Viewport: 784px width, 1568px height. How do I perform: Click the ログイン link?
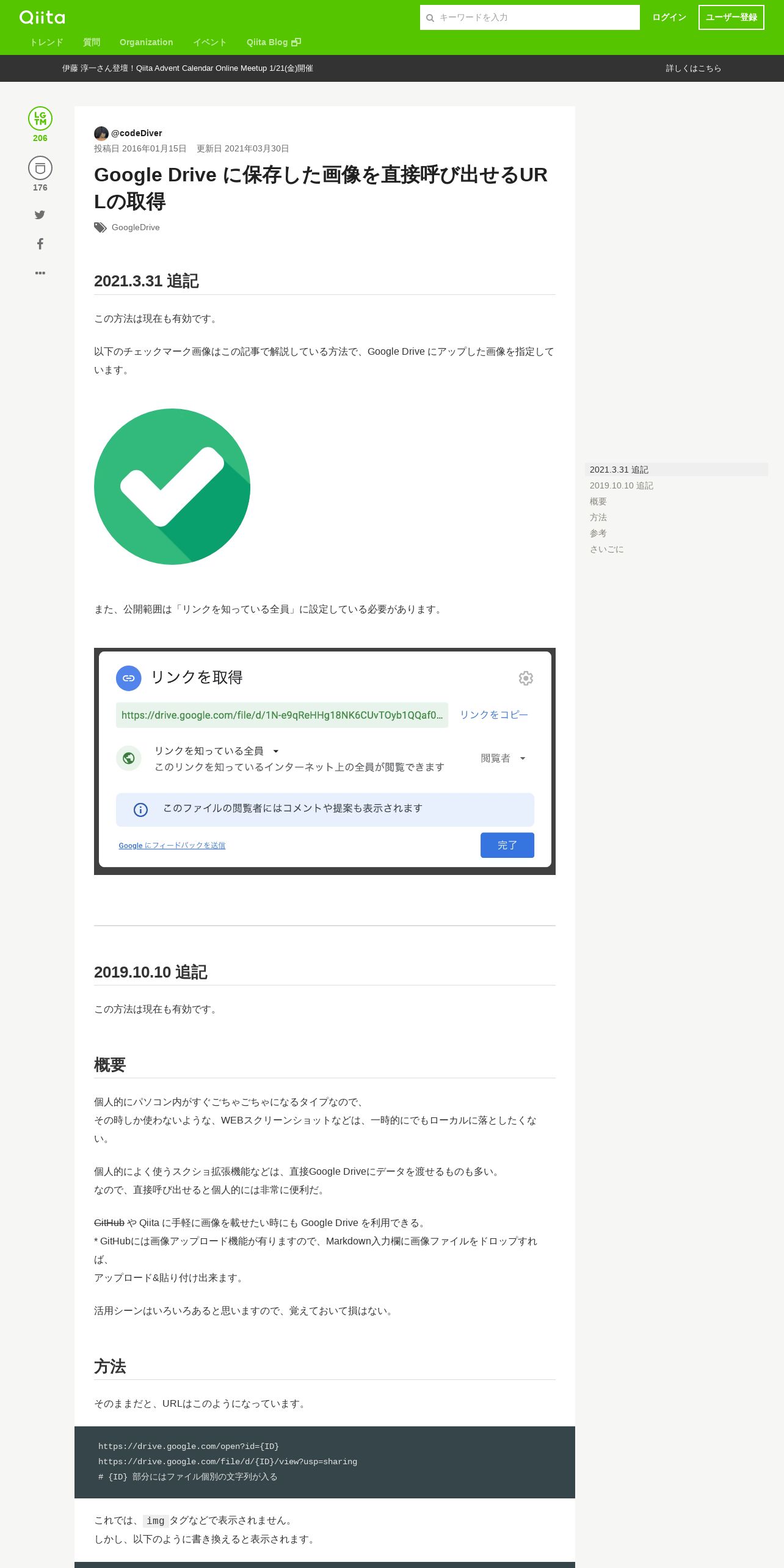pyautogui.click(x=669, y=18)
